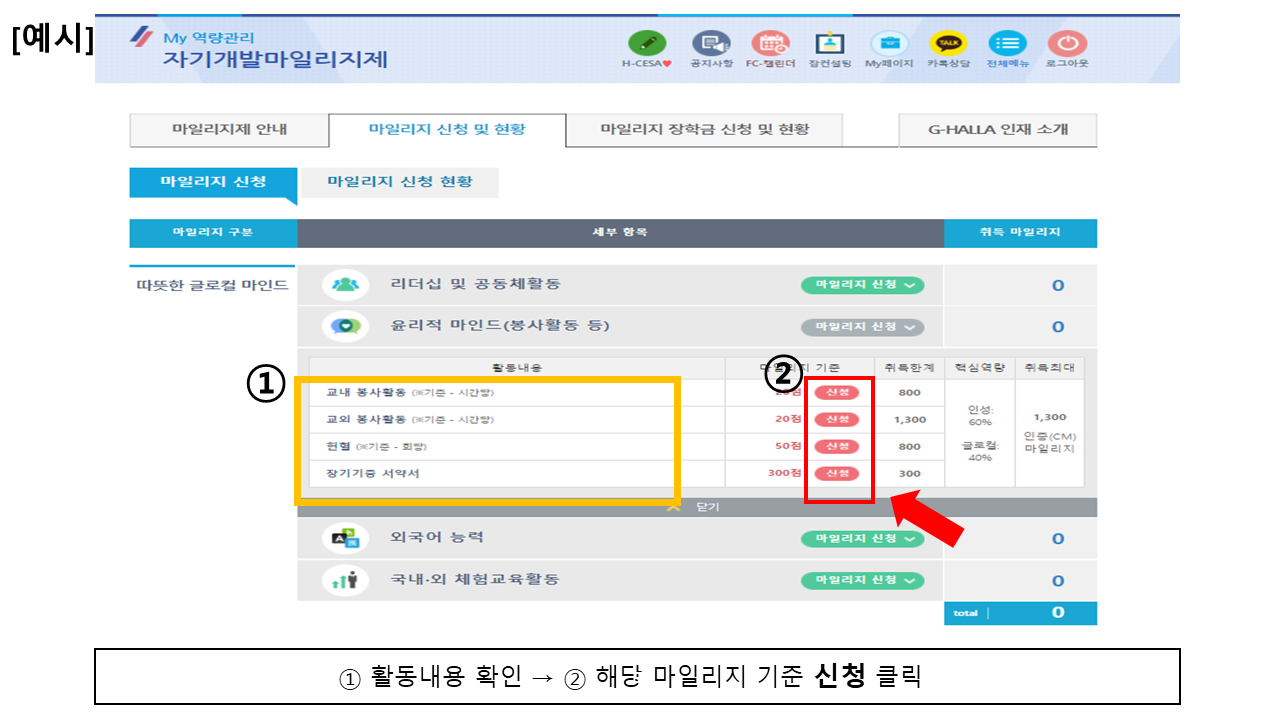
Task: Open the H-CESA pencil icon
Action: [x=647, y=44]
